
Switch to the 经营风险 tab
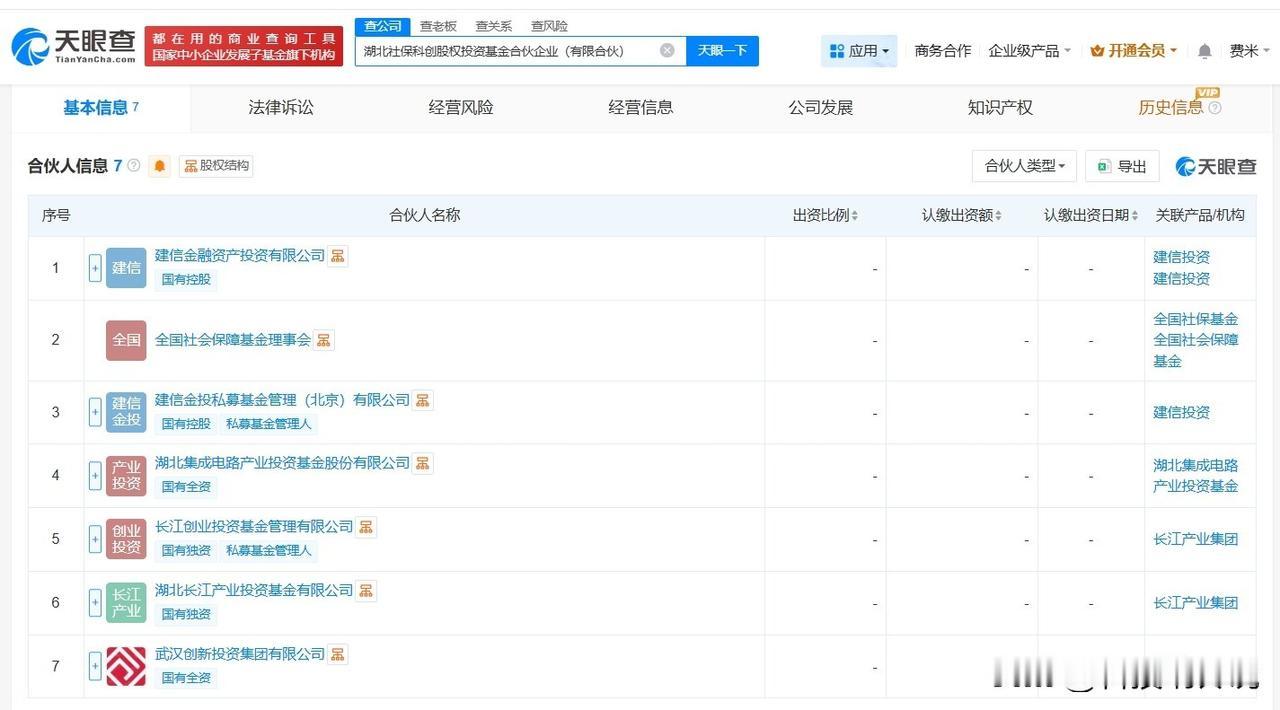pyautogui.click(x=461, y=108)
